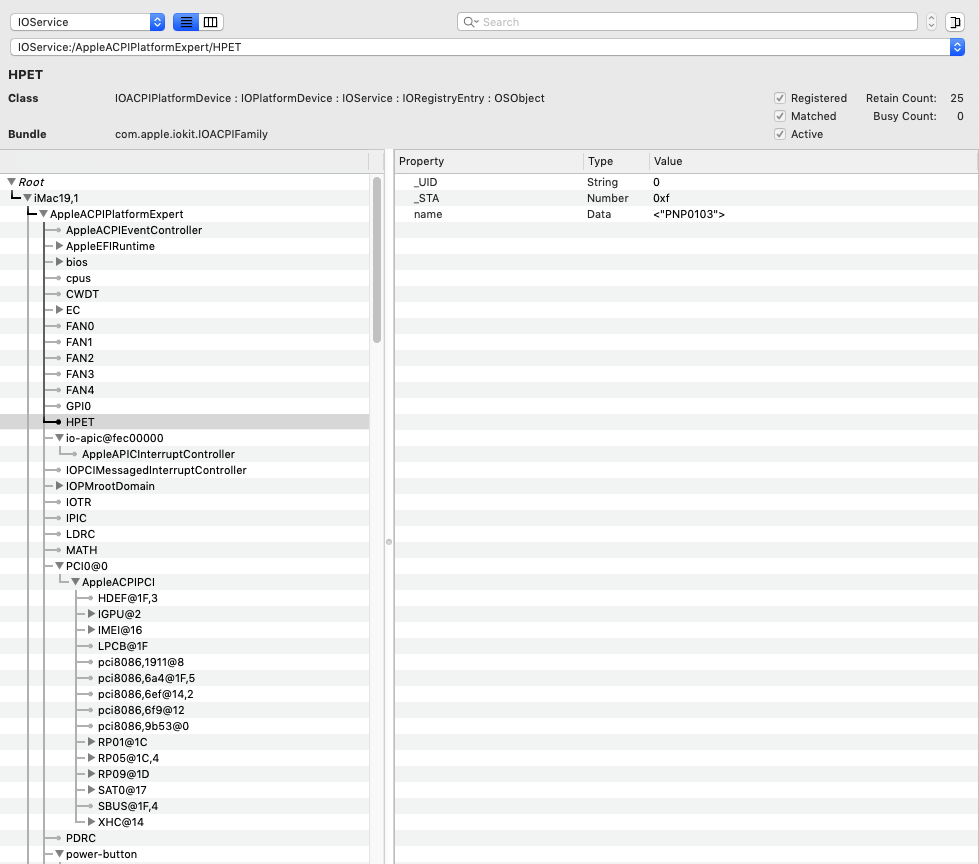Click the Registered checkbox

coord(780,98)
